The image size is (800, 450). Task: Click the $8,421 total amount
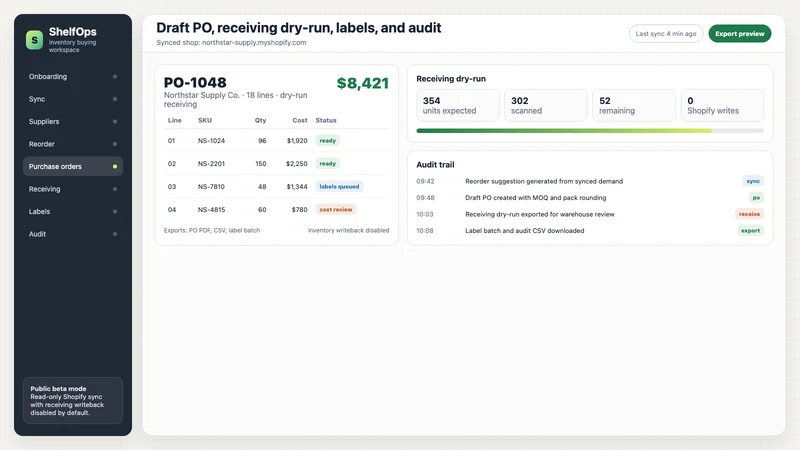click(x=363, y=83)
